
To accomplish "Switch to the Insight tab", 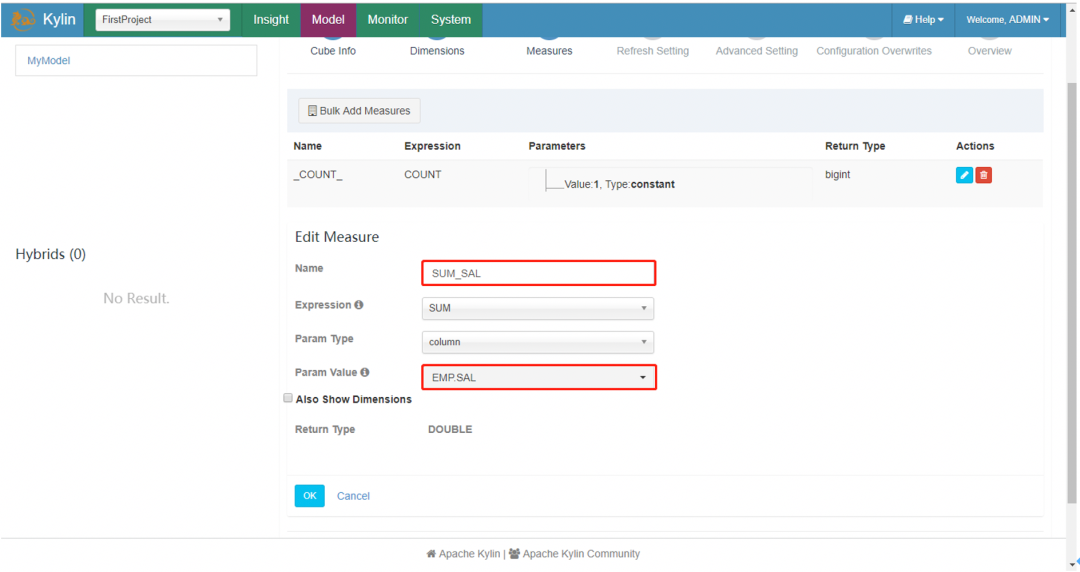I will (x=271, y=19).
